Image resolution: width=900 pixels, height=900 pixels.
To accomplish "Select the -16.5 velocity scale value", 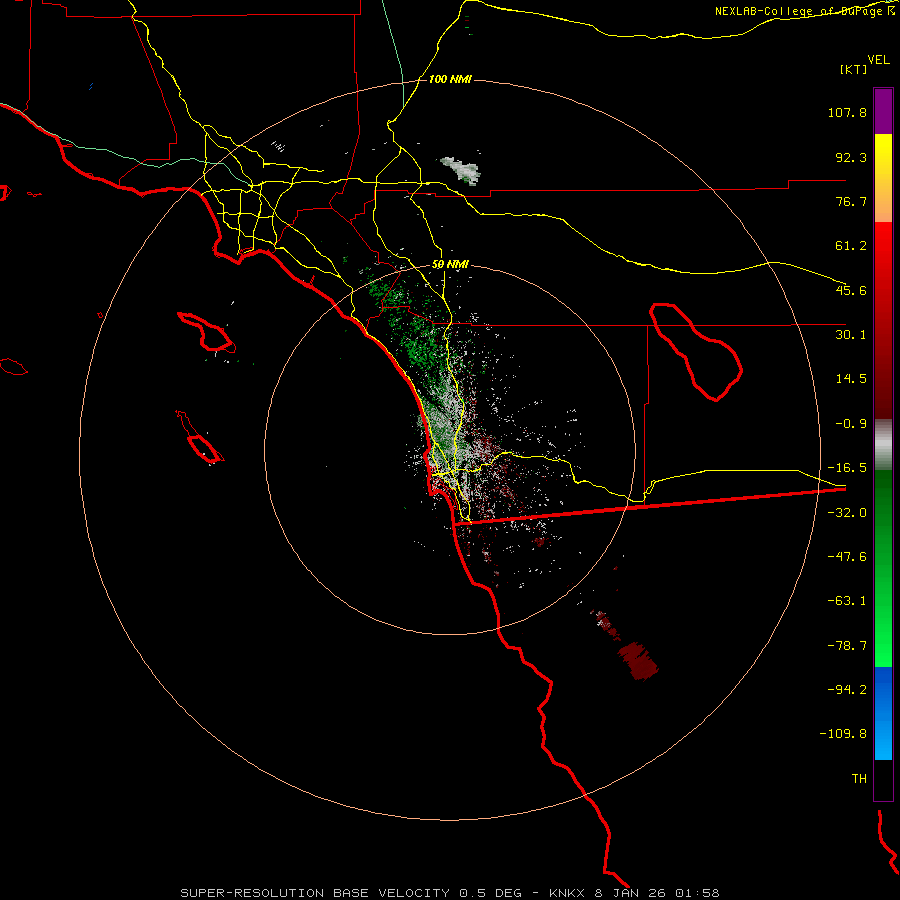I will [847, 468].
